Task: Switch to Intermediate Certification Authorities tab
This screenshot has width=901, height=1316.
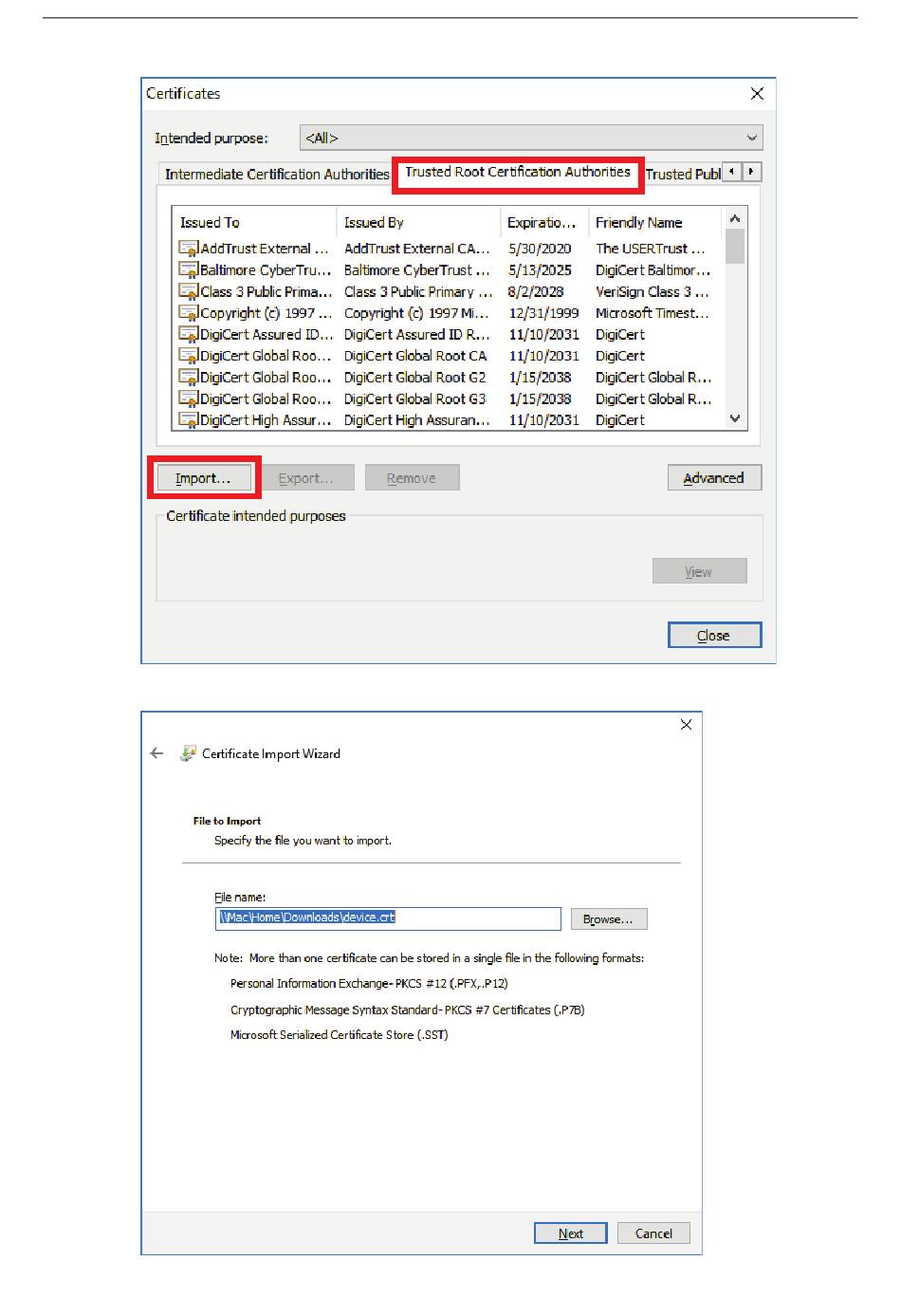Action: (x=277, y=175)
